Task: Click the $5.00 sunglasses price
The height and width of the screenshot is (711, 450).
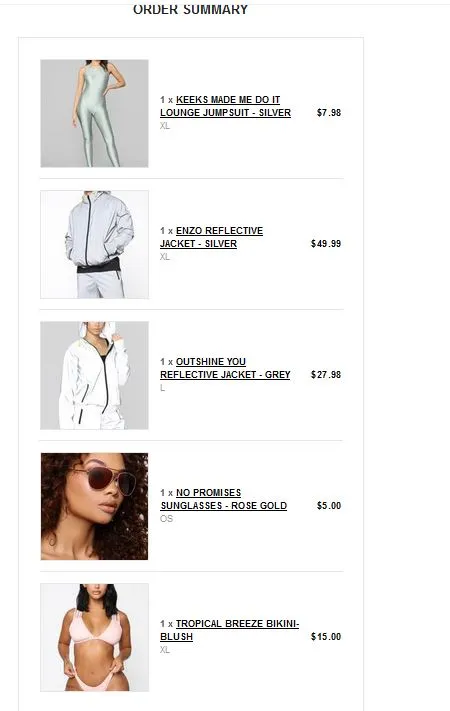Action: click(x=329, y=506)
